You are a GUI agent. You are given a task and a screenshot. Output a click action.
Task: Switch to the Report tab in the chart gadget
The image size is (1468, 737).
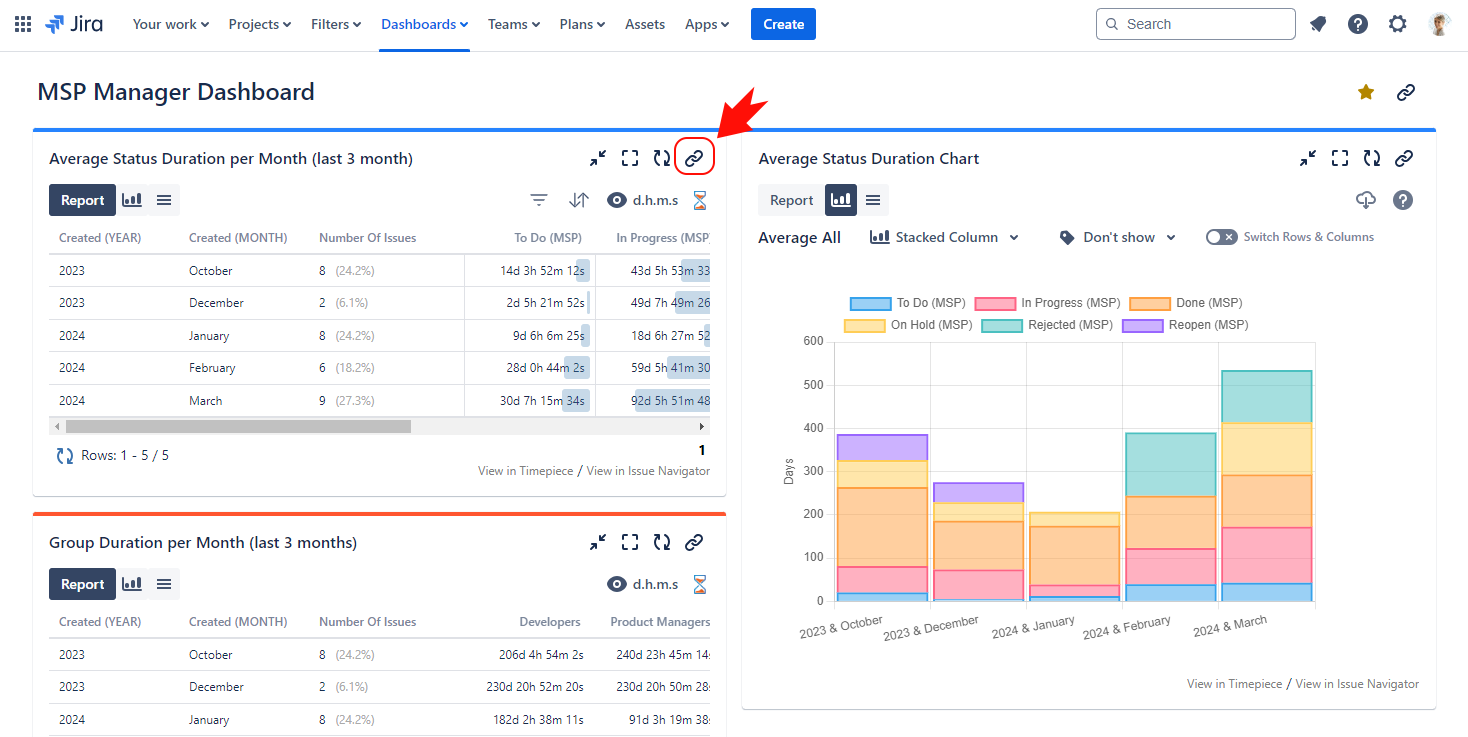point(790,200)
